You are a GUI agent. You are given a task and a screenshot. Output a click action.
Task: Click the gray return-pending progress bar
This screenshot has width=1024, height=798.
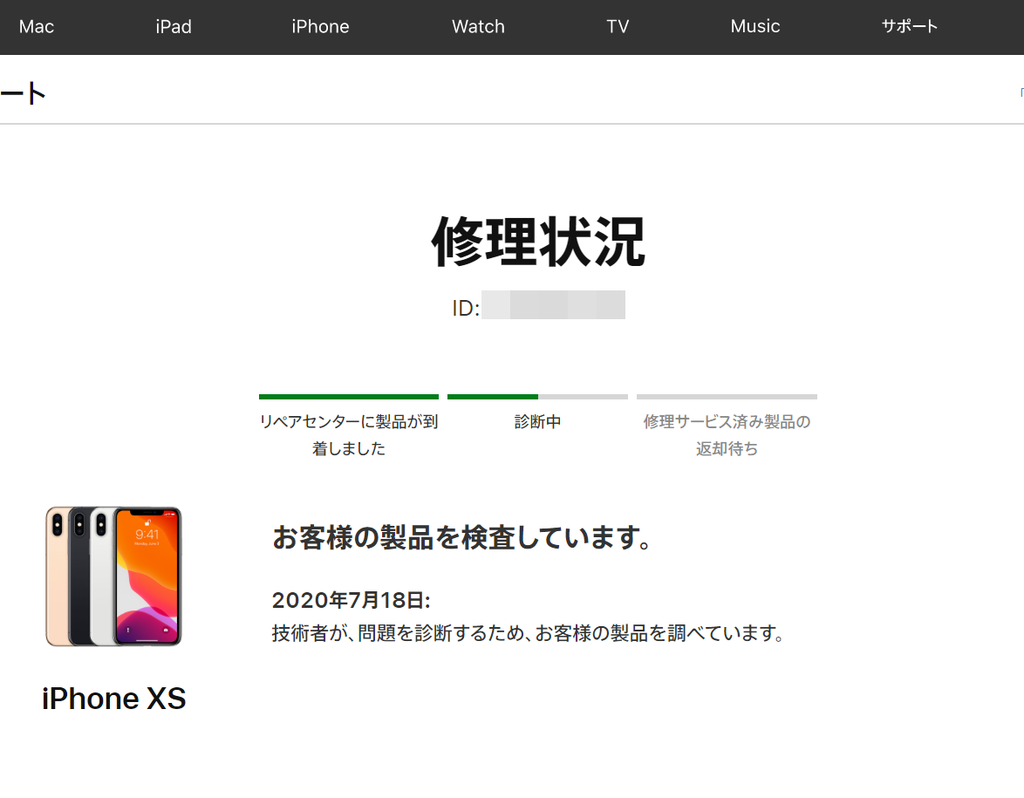(x=727, y=396)
